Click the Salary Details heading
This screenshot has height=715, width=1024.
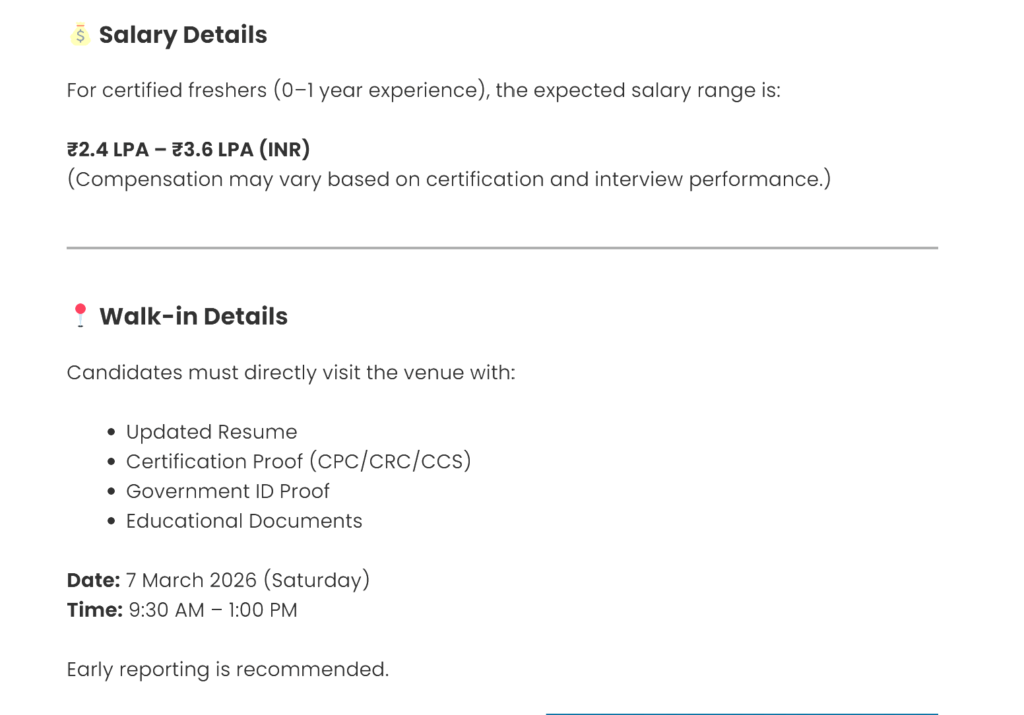point(183,35)
